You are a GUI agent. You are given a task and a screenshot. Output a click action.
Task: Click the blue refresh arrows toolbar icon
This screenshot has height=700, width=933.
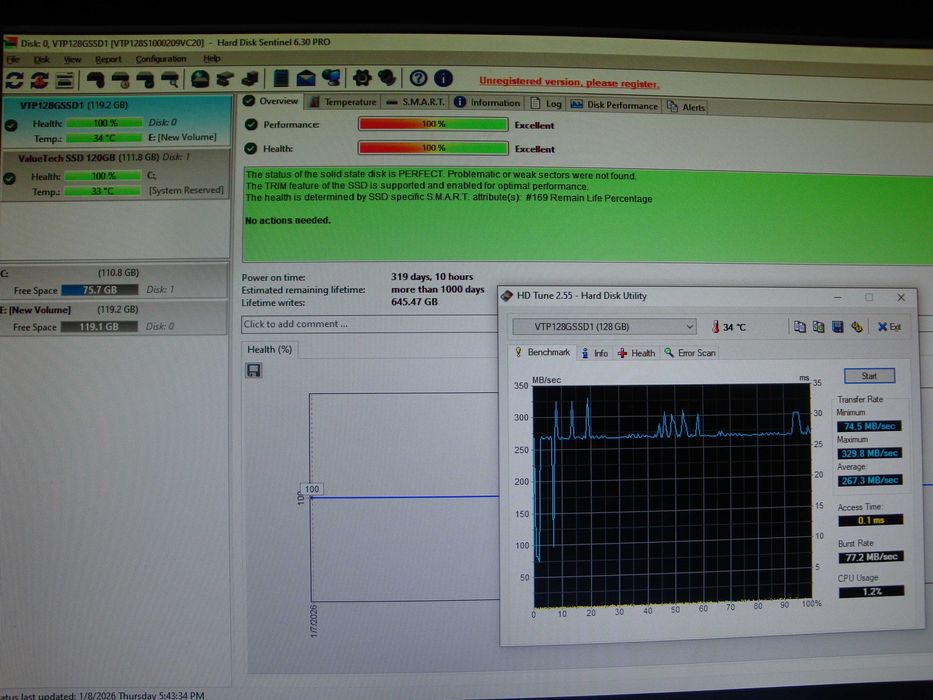tap(14, 79)
